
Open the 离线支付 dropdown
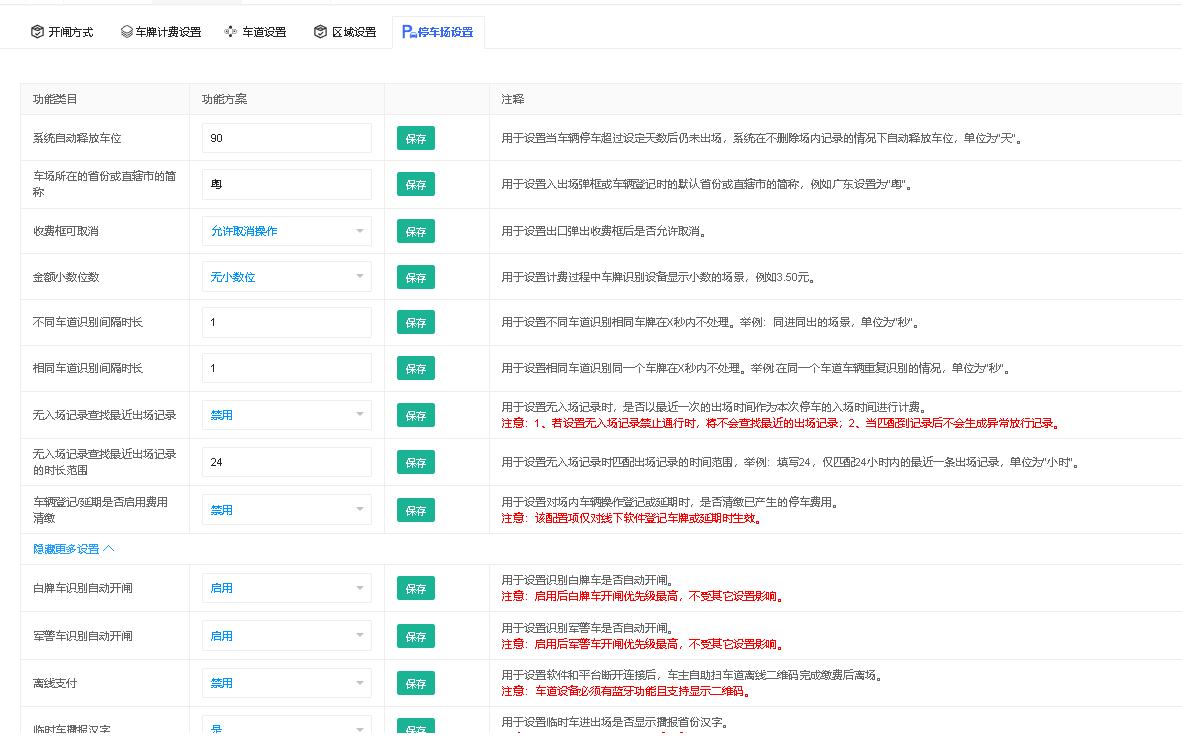(x=286, y=683)
